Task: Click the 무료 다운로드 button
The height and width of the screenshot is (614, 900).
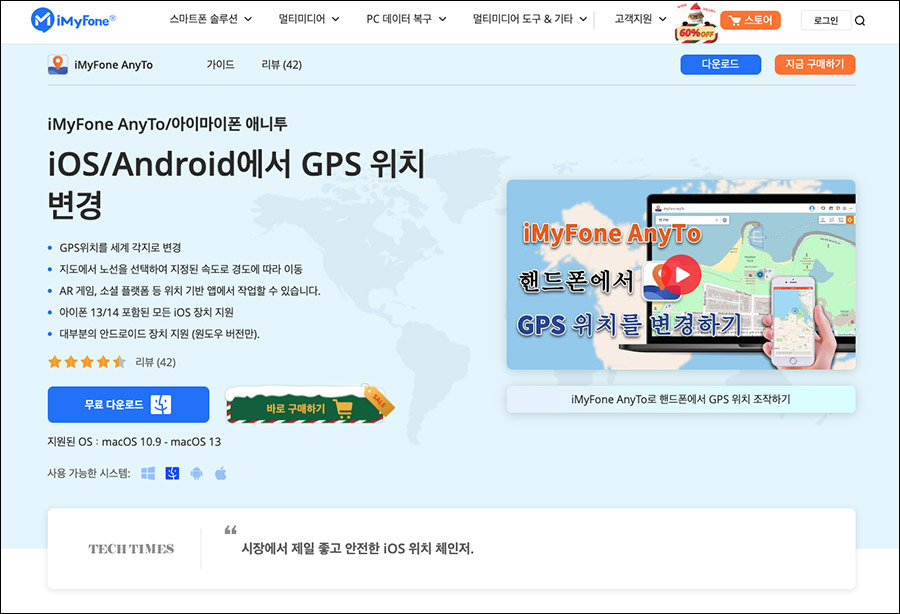Action: pyautogui.click(x=128, y=405)
